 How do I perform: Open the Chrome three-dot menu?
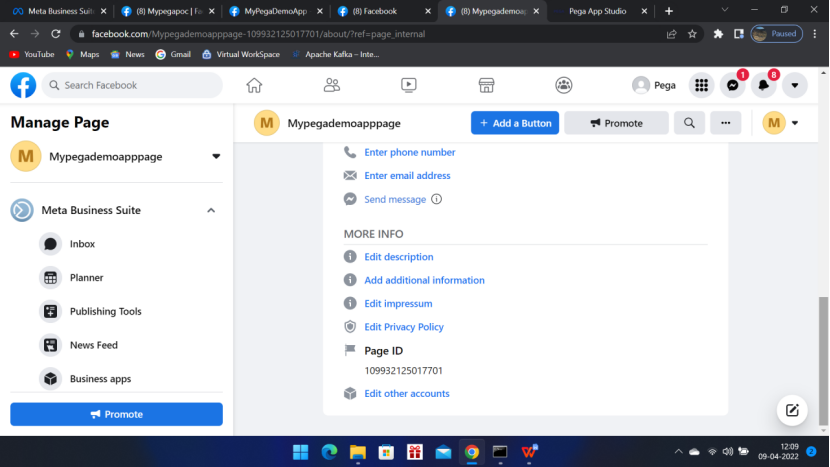click(815, 34)
